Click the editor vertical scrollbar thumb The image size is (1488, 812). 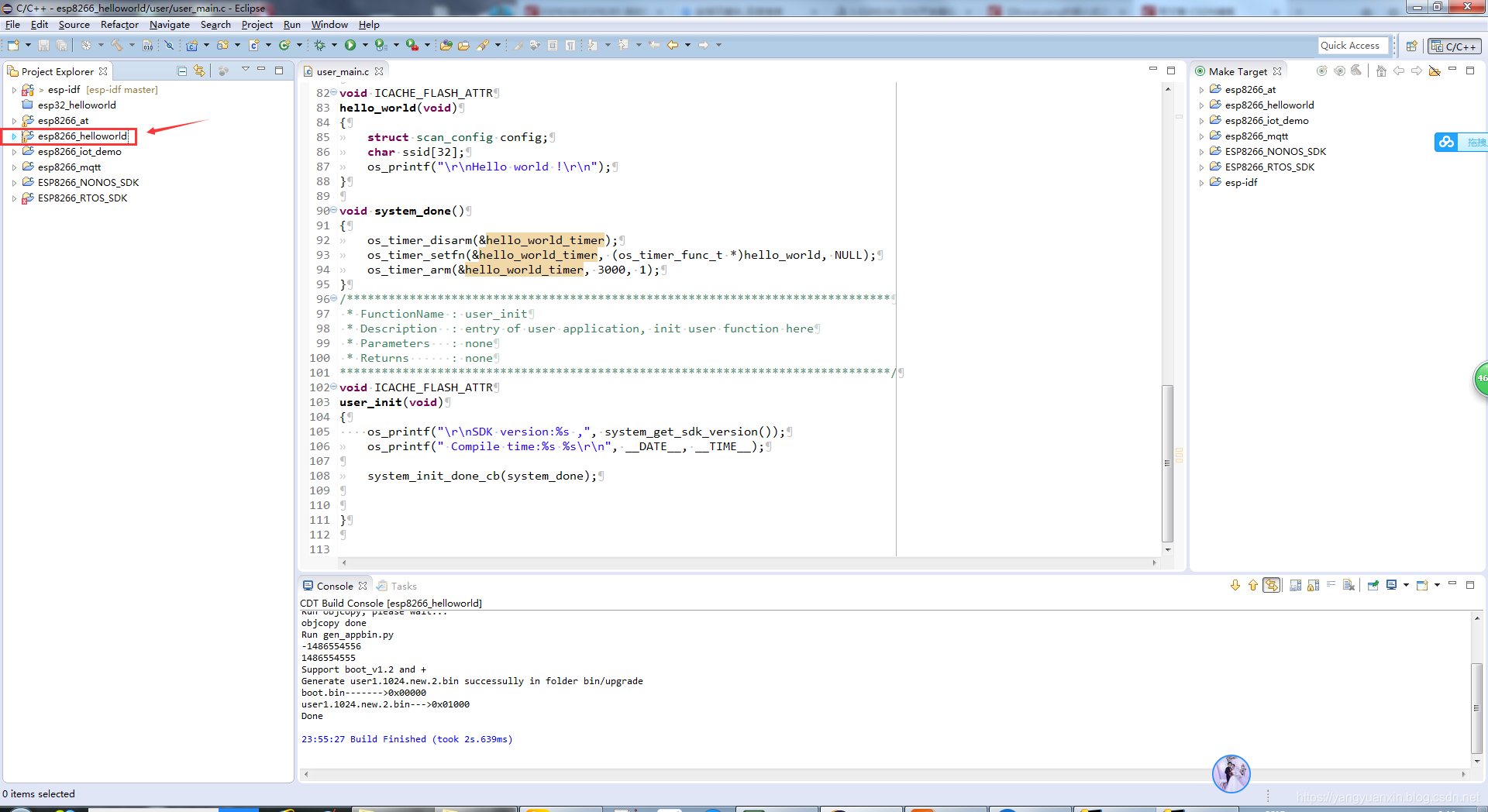tap(1168, 463)
